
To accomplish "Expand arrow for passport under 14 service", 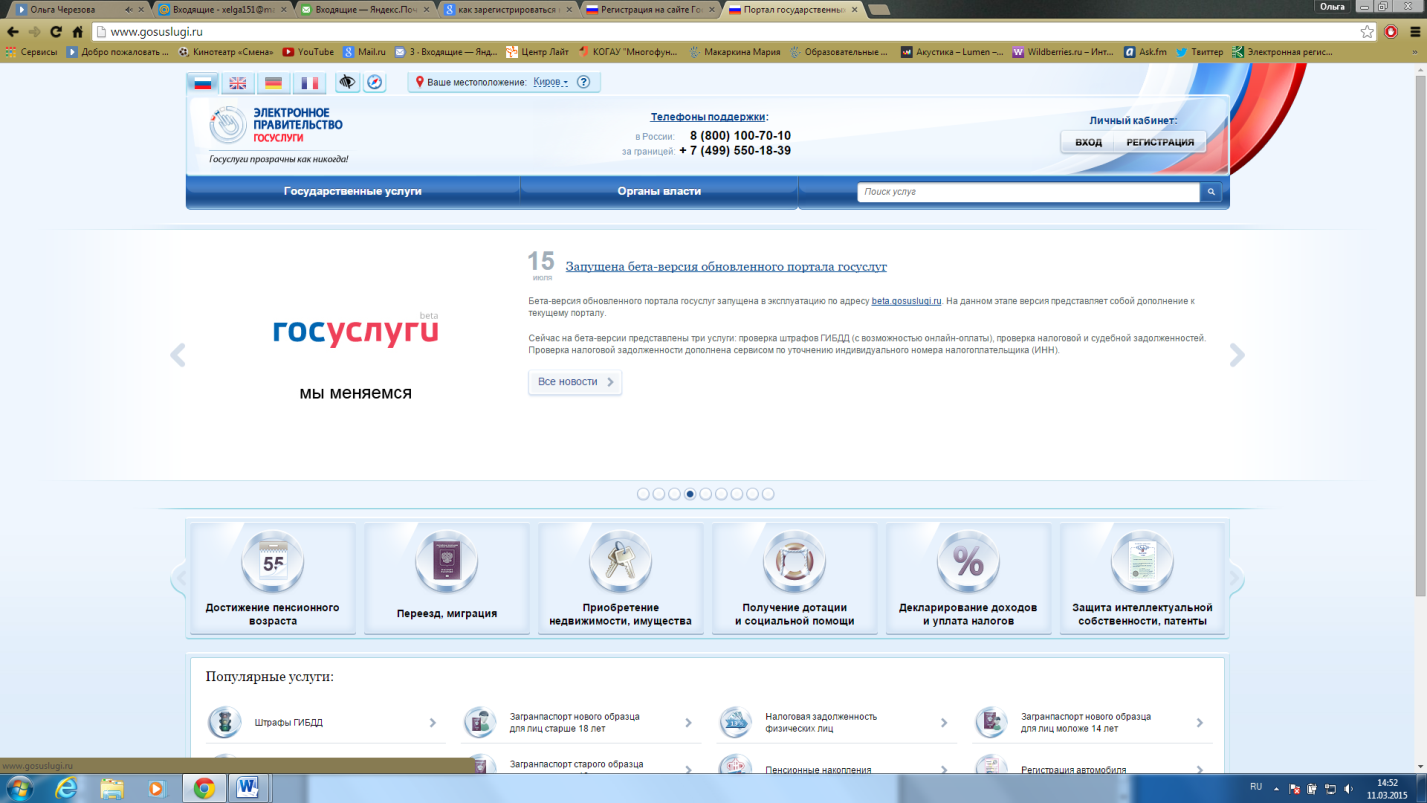I will pyautogui.click(x=1200, y=723).
